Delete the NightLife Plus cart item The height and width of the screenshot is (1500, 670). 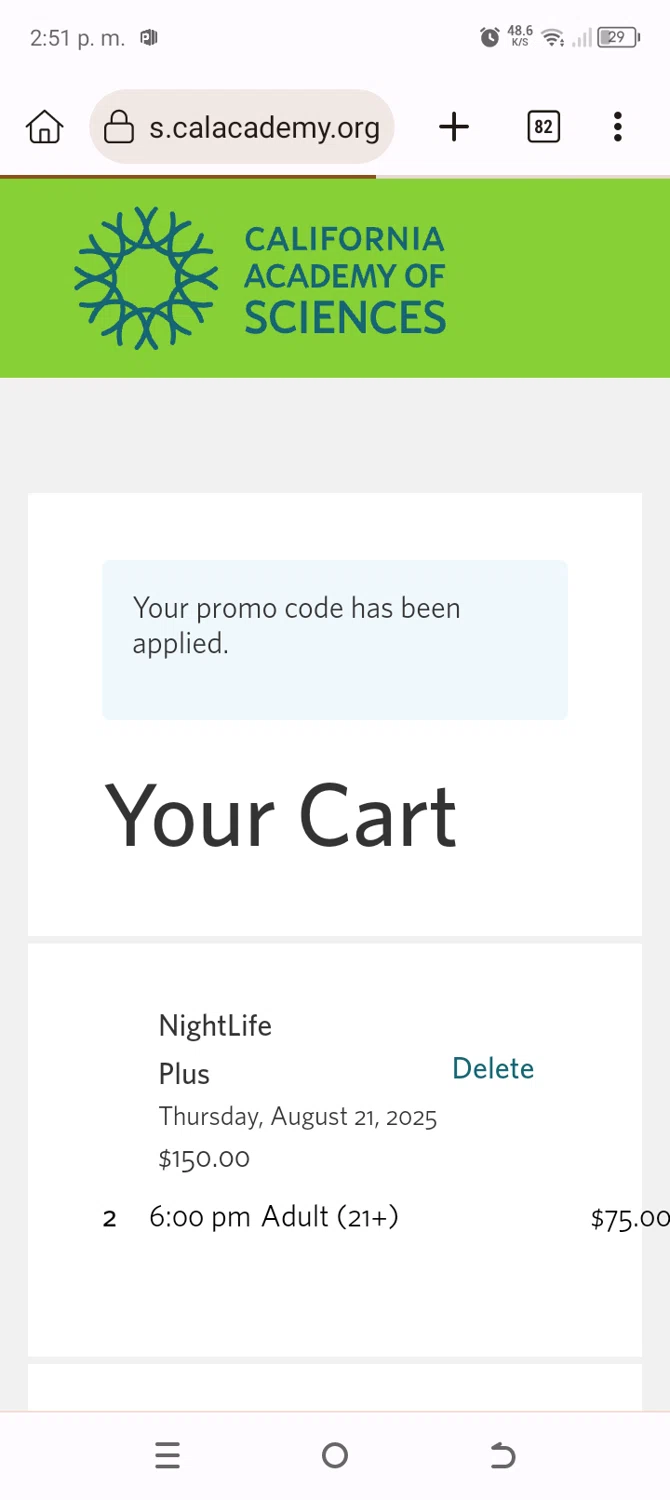click(493, 1068)
